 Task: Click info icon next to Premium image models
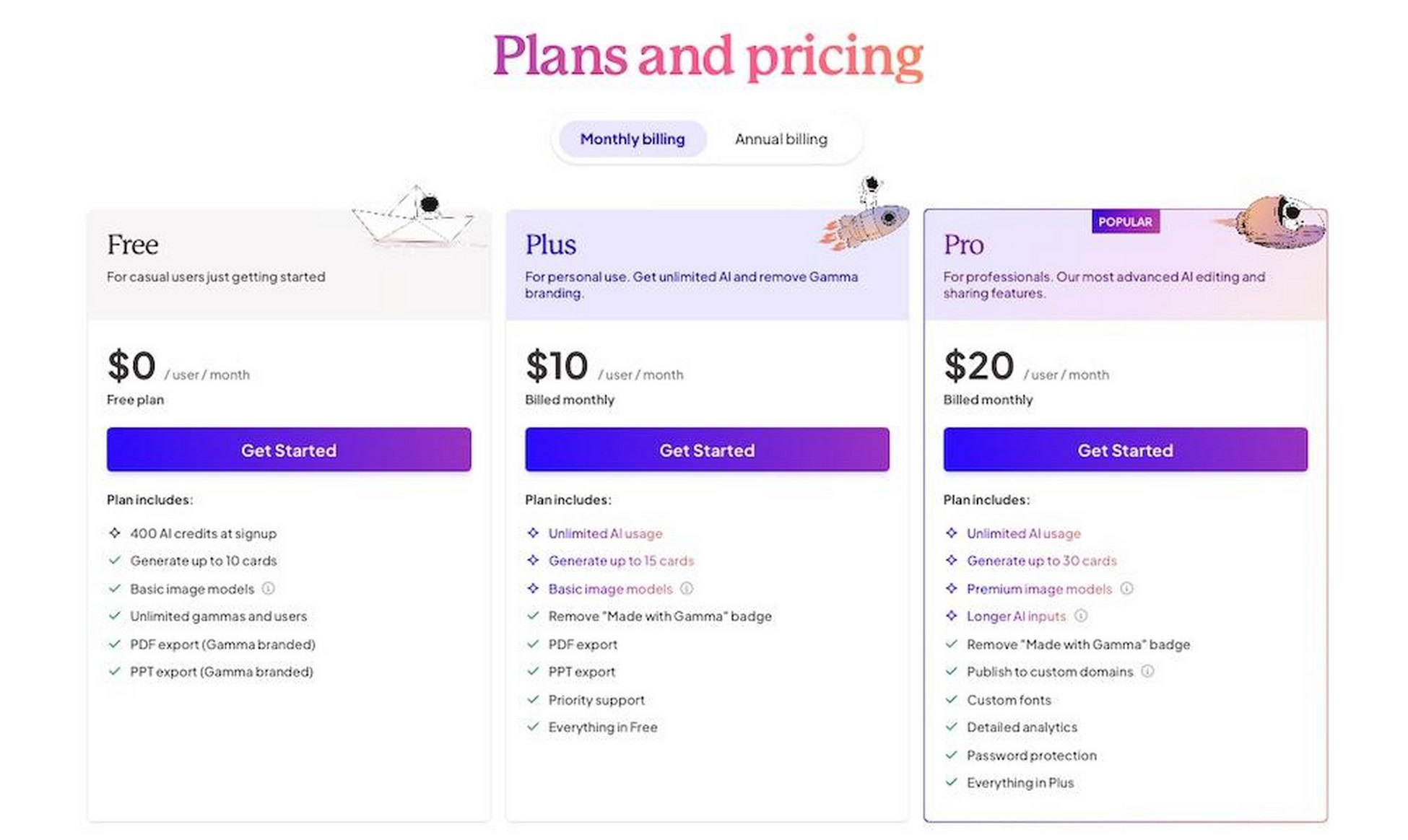(x=1126, y=588)
